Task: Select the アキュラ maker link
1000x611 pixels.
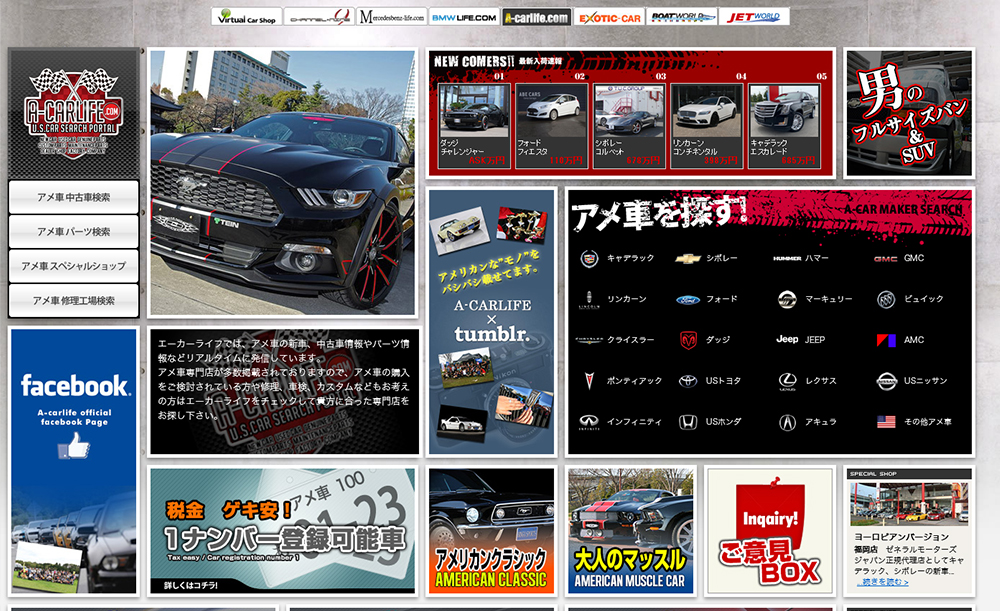Action: tap(820, 422)
